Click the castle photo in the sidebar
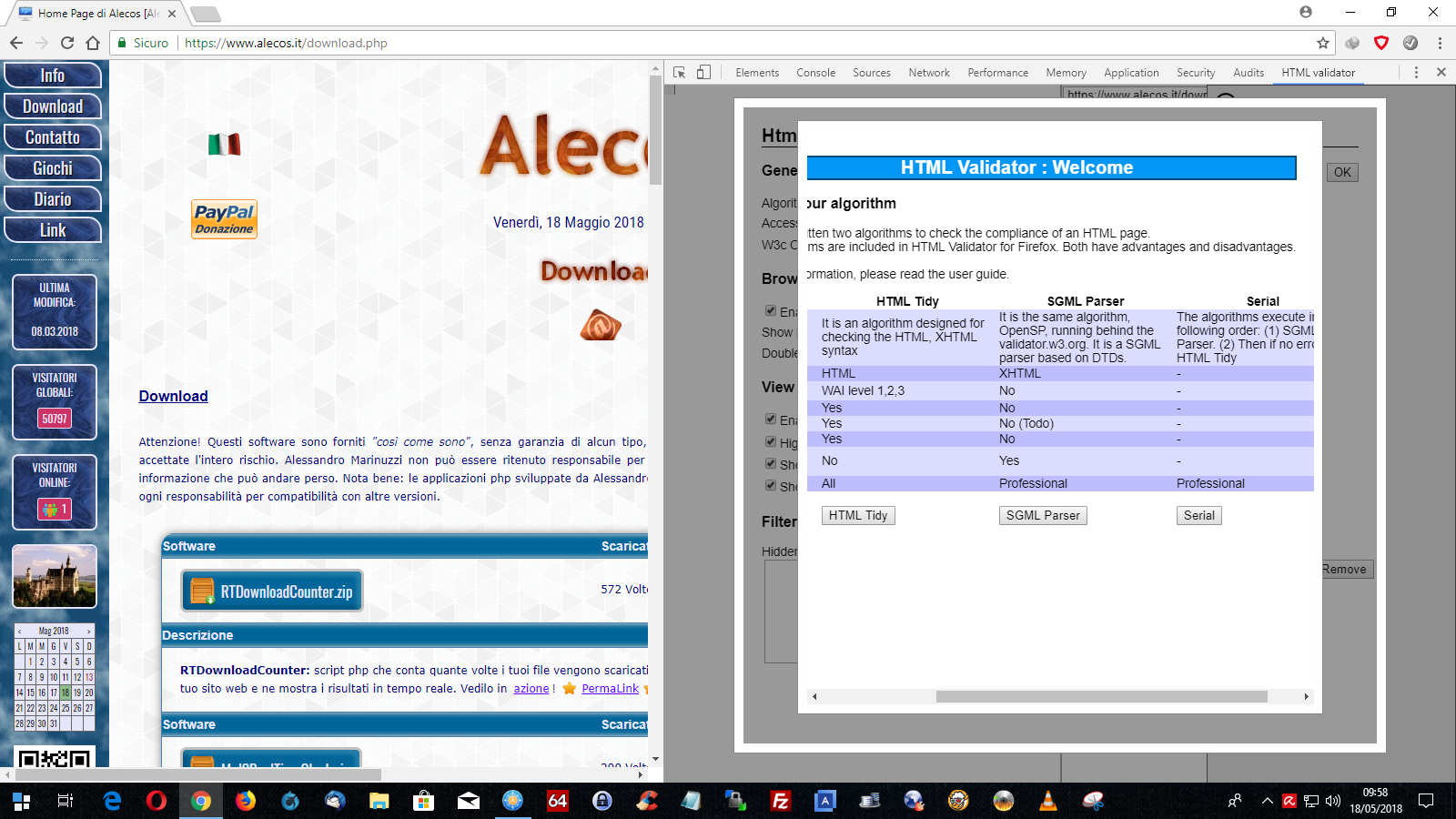Viewport: 1456px width, 819px height. (x=55, y=576)
